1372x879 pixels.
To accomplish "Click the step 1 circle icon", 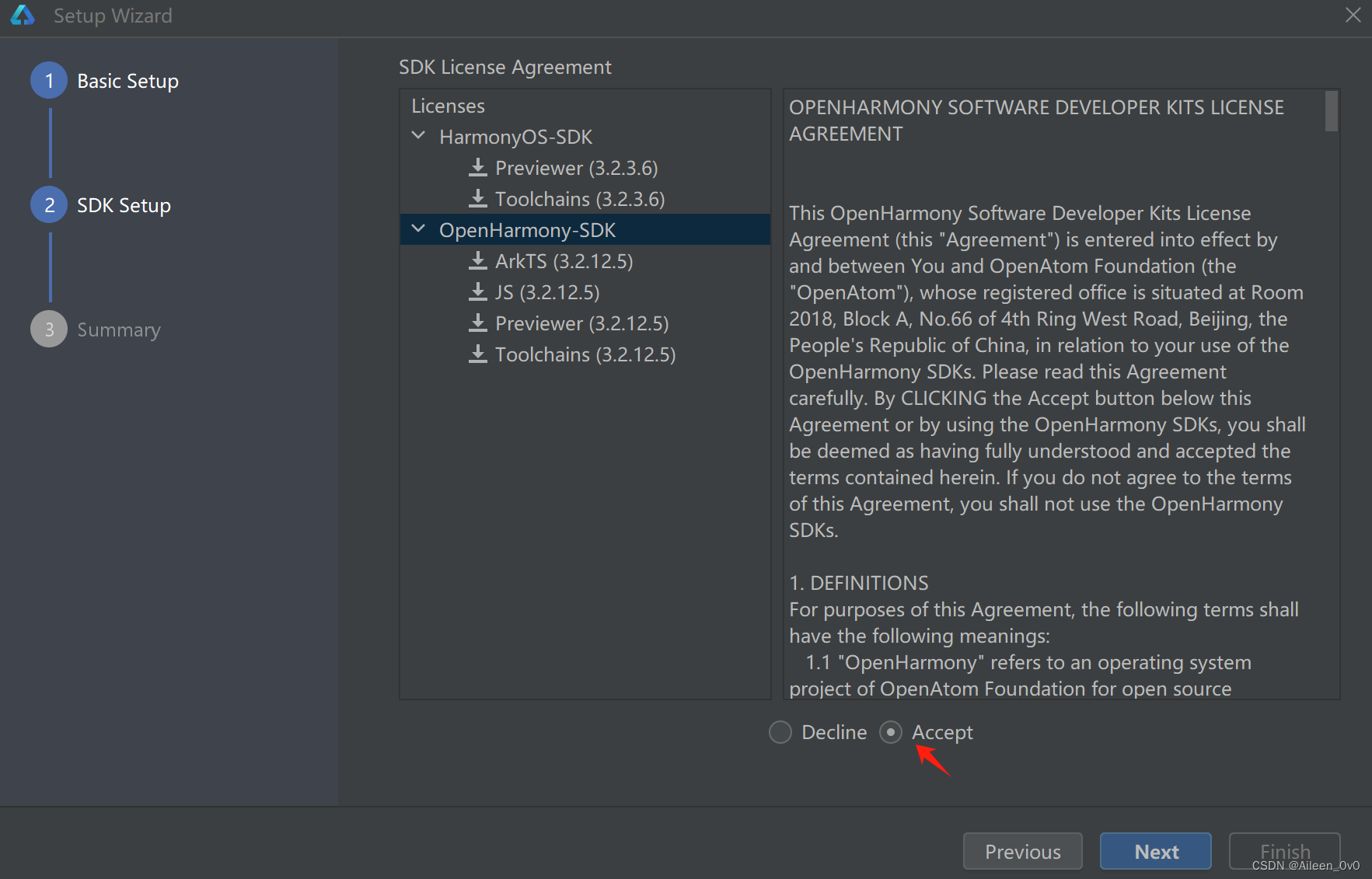I will (x=49, y=81).
